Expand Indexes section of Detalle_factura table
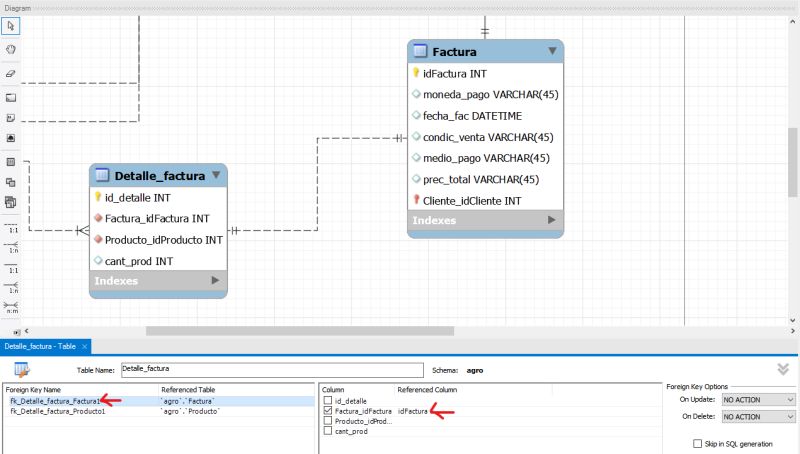The height and width of the screenshot is (454, 800). (x=215, y=280)
